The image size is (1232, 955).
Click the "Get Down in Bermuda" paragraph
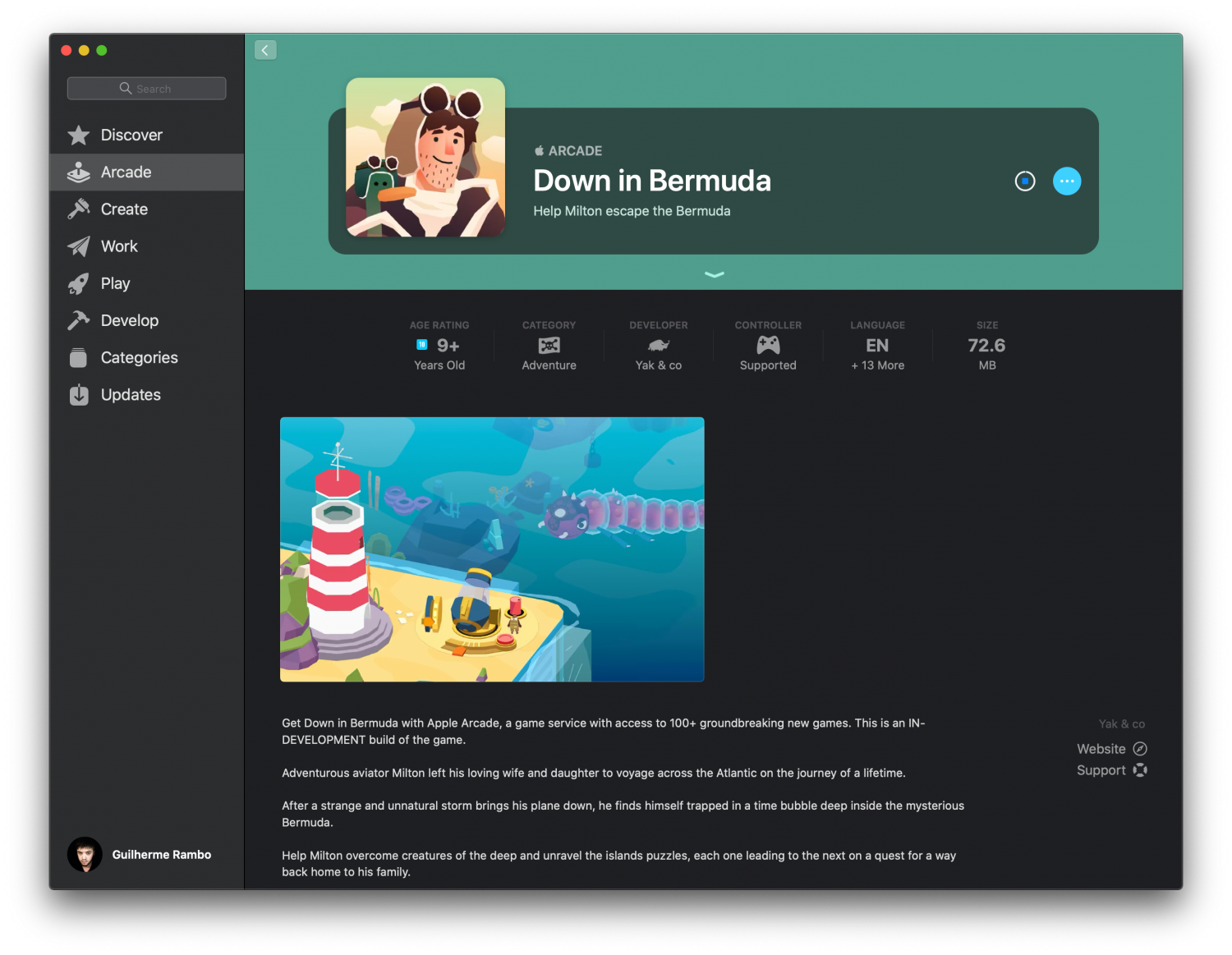(x=604, y=732)
